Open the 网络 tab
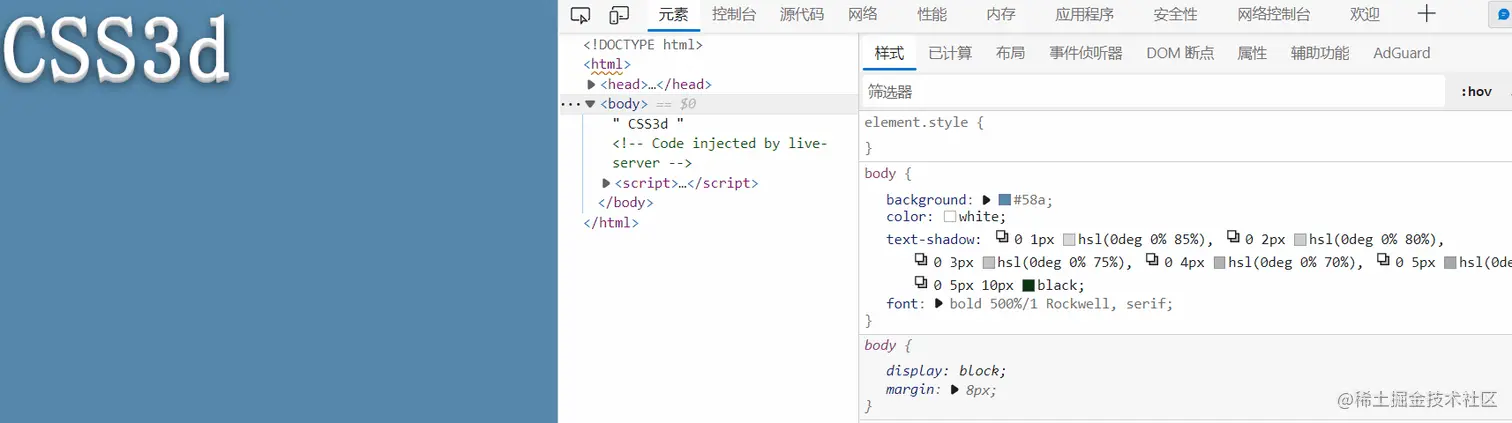 pyautogui.click(x=863, y=14)
